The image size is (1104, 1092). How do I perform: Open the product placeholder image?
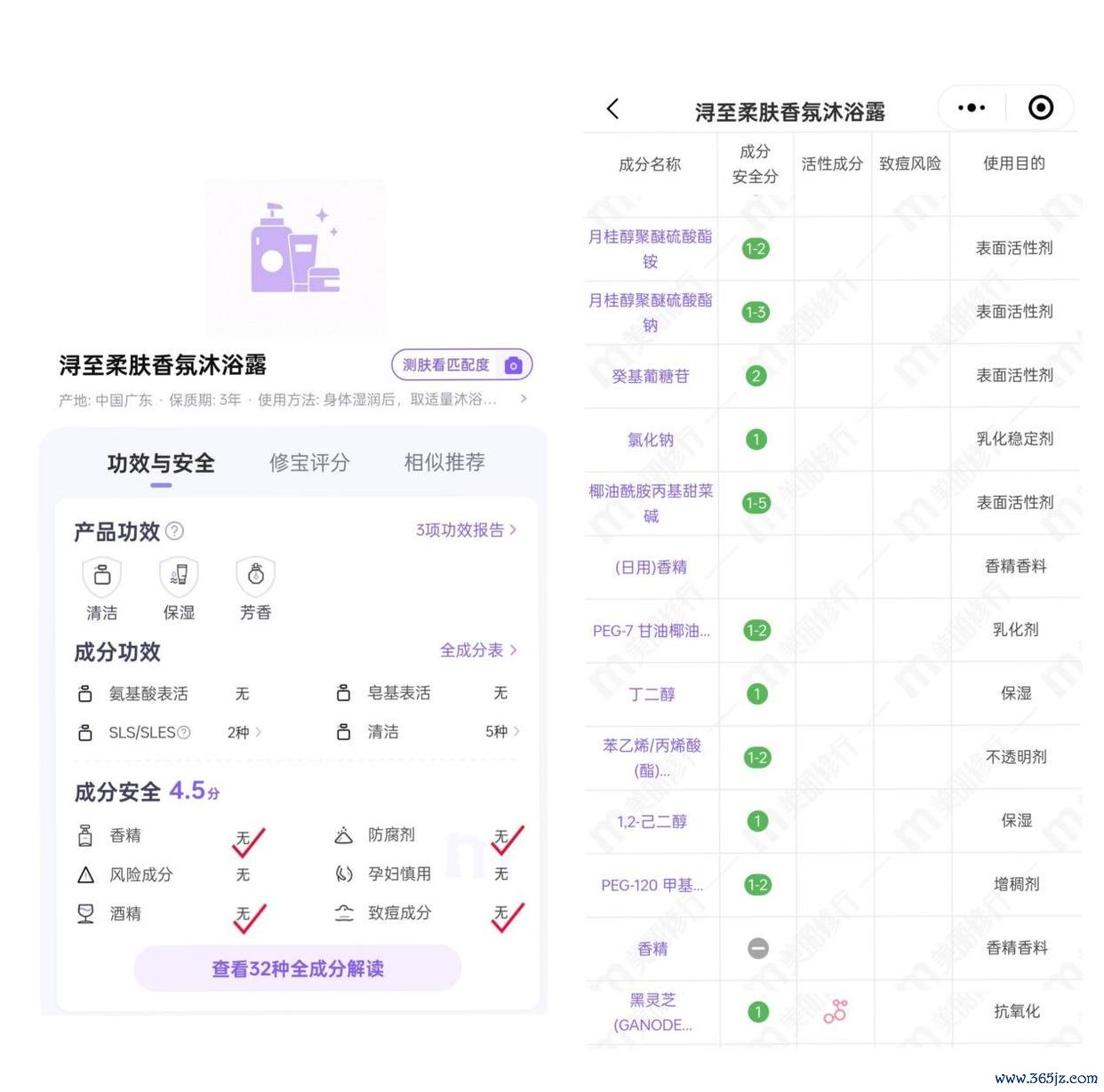(x=296, y=257)
